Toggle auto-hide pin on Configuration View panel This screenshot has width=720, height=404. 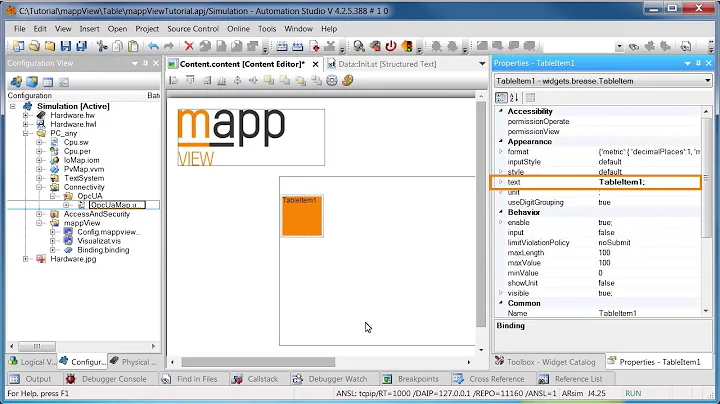[146, 63]
